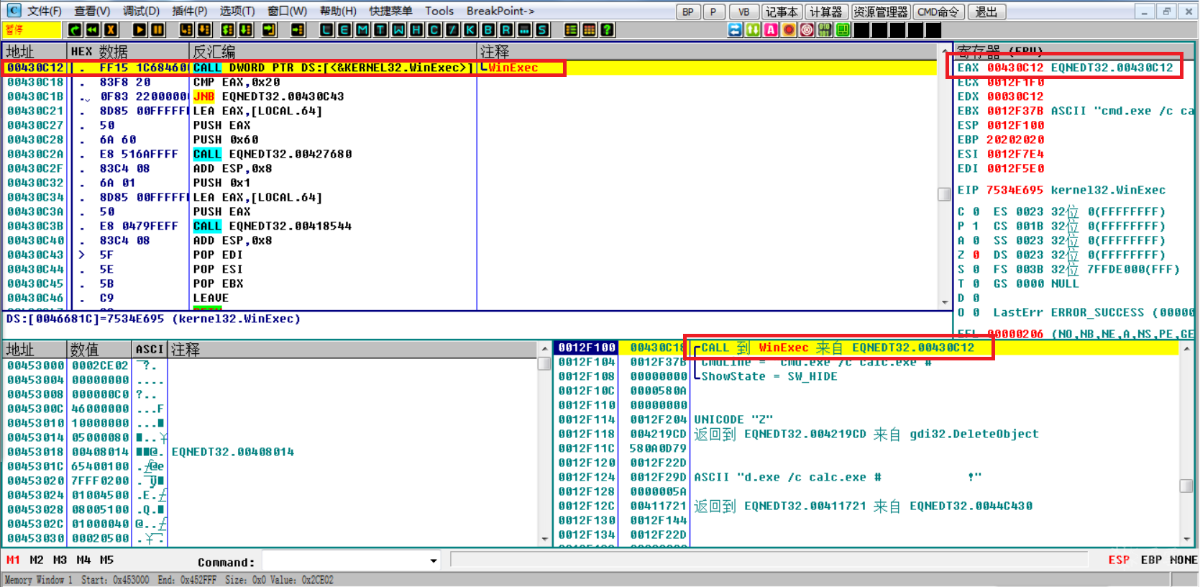
Task: Open 计算器 calculator button
Action: tap(826, 12)
